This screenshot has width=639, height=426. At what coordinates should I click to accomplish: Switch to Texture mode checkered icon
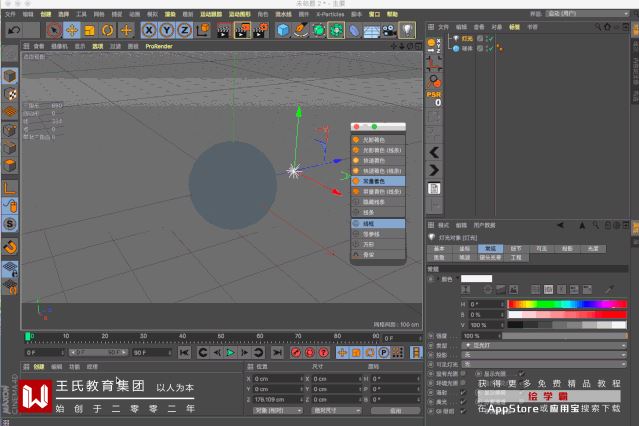pyautogui.click(x=10, y=94)
